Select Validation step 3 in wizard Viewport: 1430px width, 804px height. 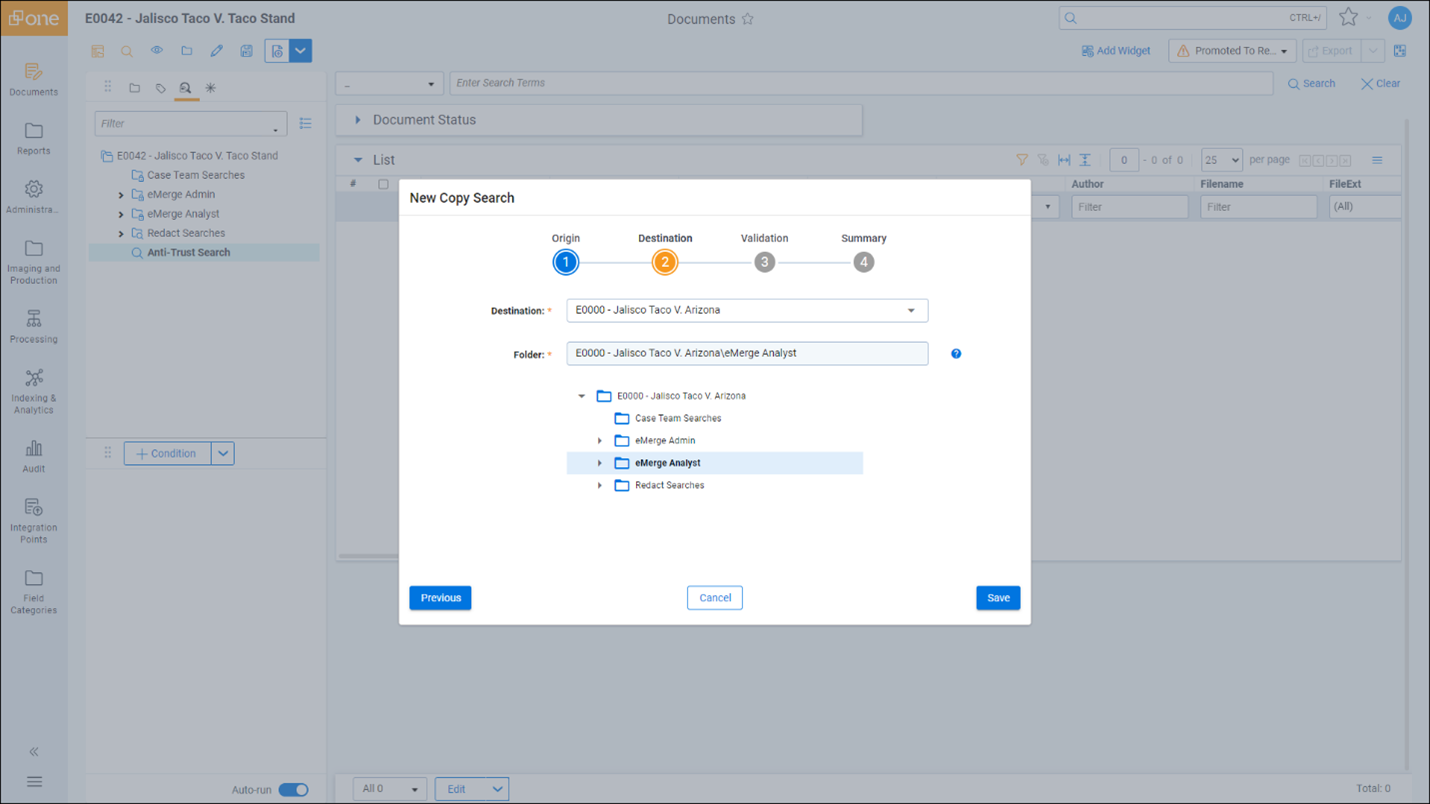click(764, 262)
